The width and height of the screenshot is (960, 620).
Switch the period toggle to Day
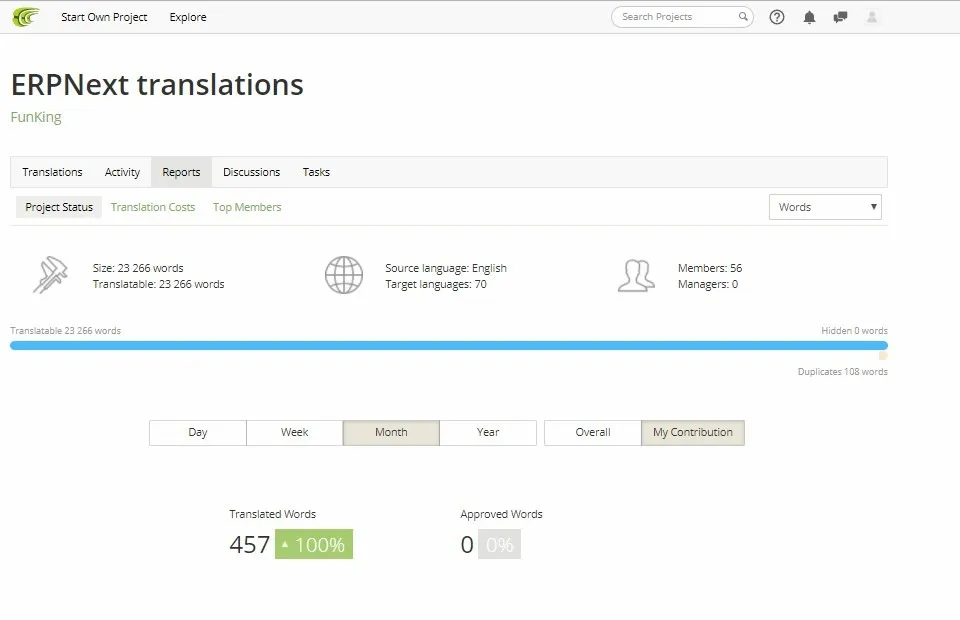[198, 433]
